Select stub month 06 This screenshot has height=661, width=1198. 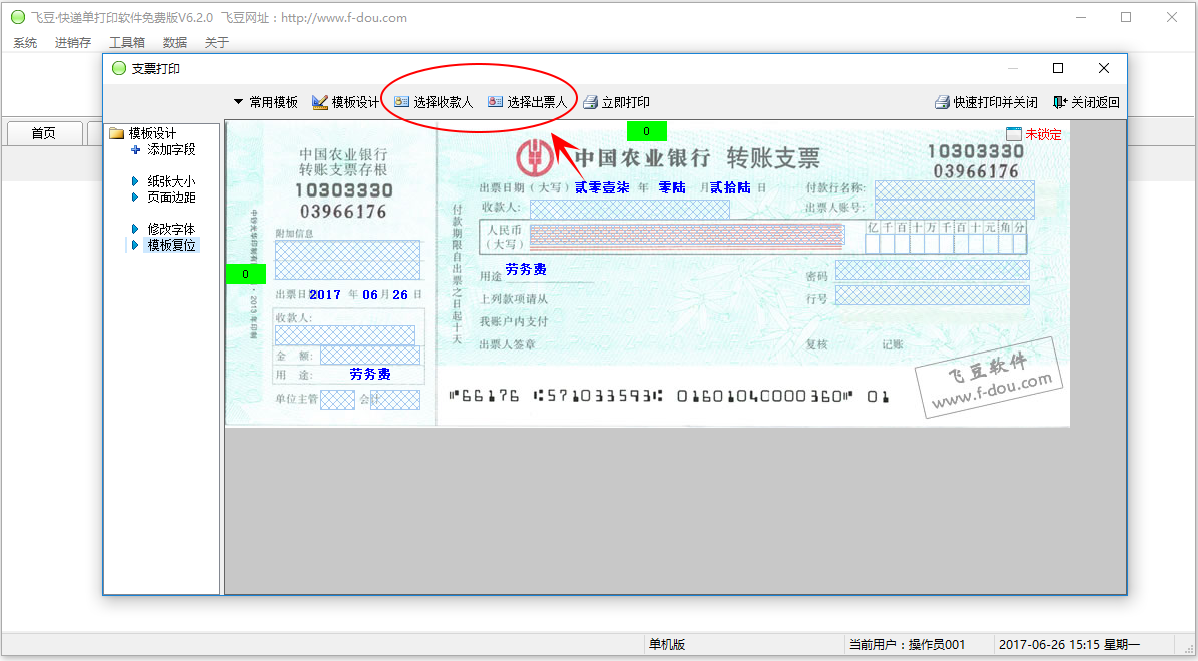click(x=370, y=295)
